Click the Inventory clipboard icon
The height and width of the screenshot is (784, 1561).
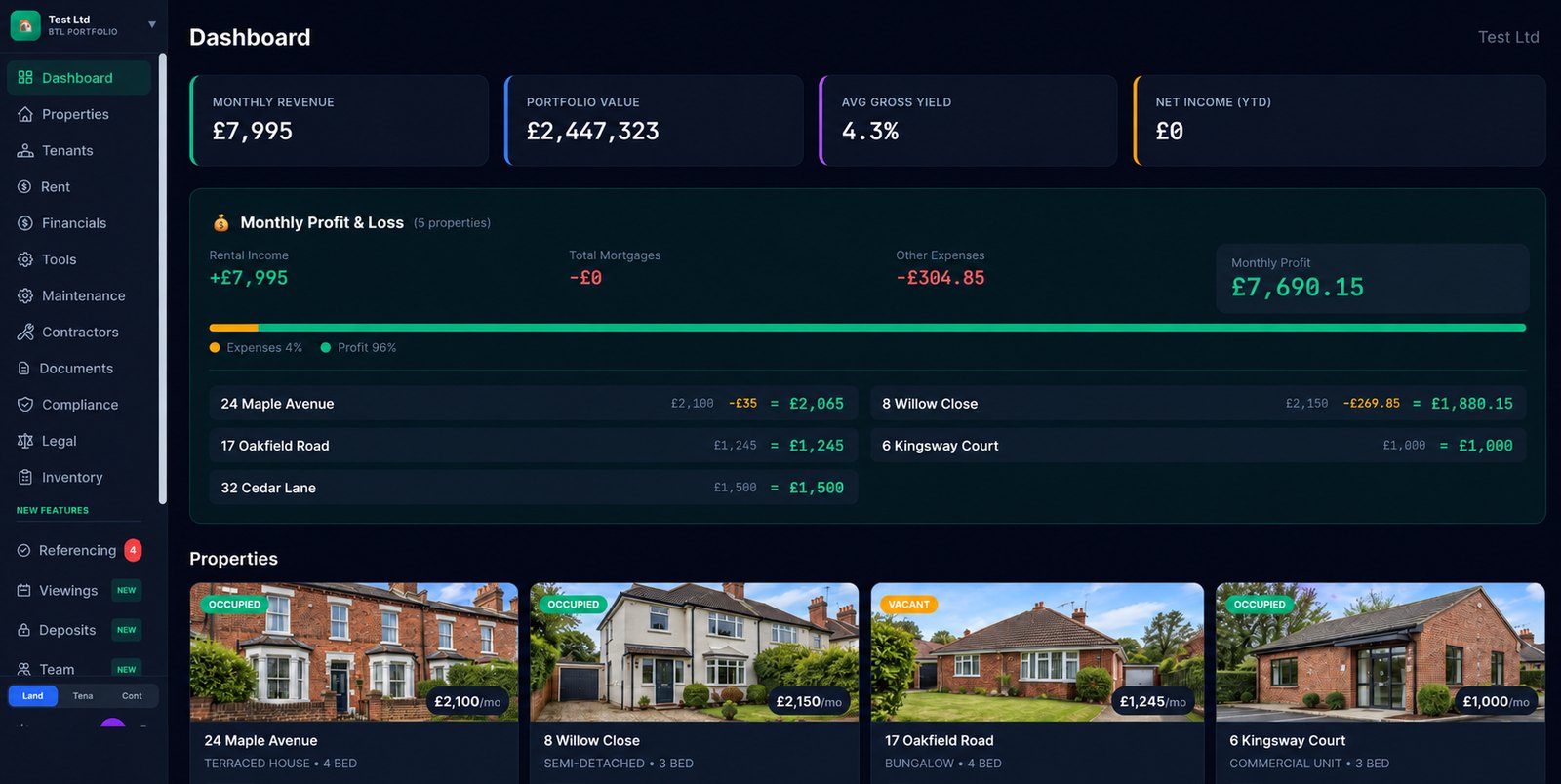point(25,477)
